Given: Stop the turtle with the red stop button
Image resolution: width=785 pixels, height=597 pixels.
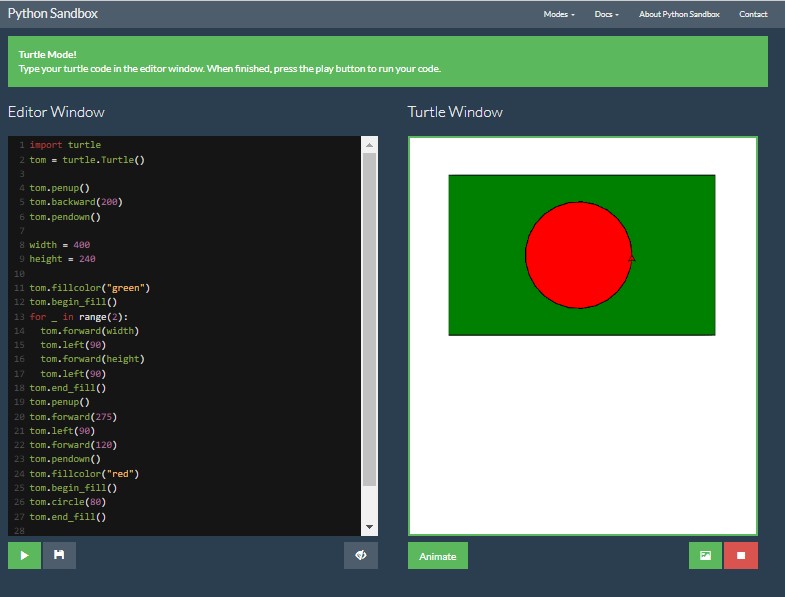Looking at the screenshot, I should 740,555.
